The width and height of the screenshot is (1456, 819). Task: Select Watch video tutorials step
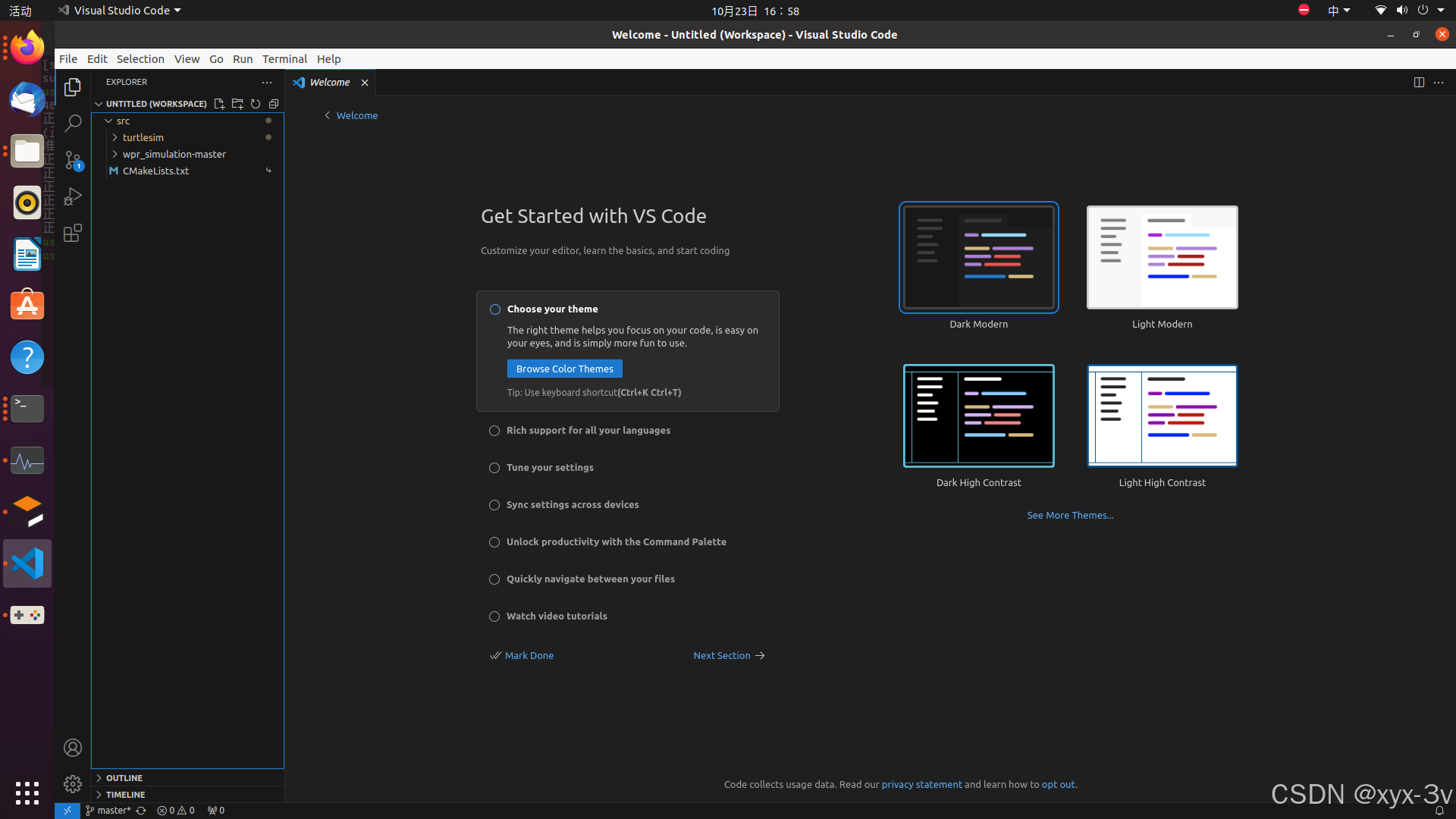point(557,616)
